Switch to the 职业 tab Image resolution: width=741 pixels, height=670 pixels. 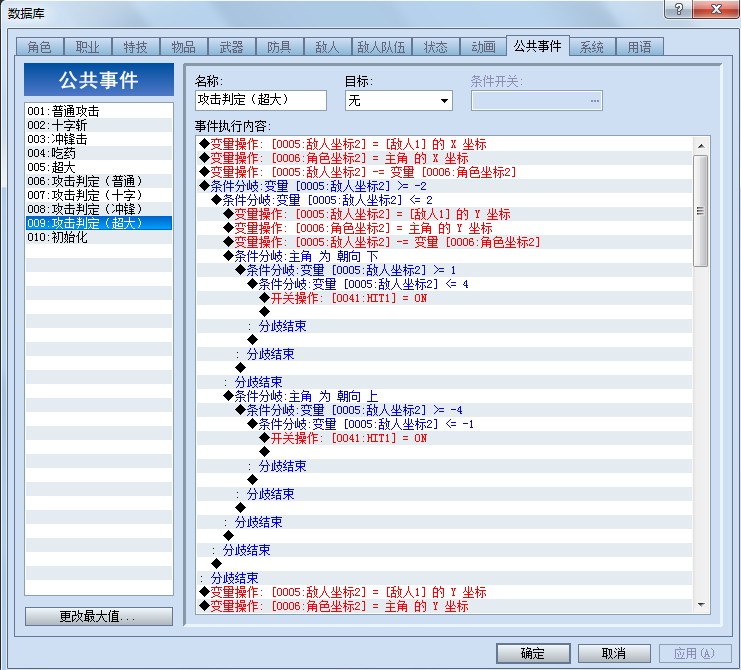pyautogui.click(x=87, y=47)
